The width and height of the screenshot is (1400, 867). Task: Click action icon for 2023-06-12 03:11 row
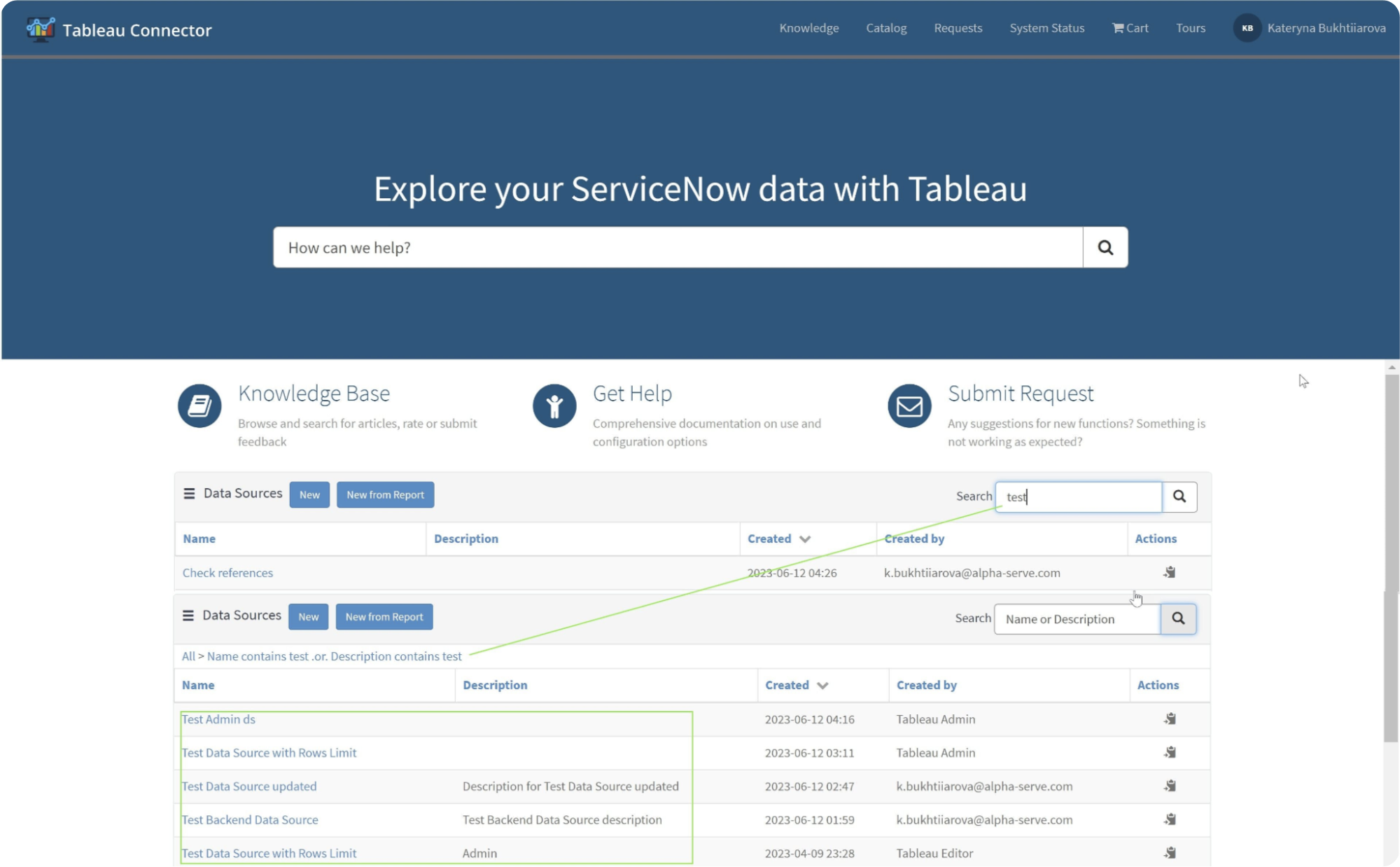click(x=1170, y=752)
